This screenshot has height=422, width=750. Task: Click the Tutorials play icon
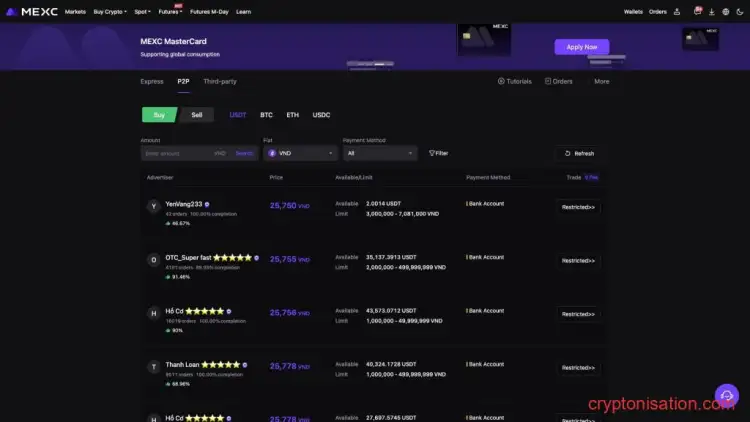501,81
